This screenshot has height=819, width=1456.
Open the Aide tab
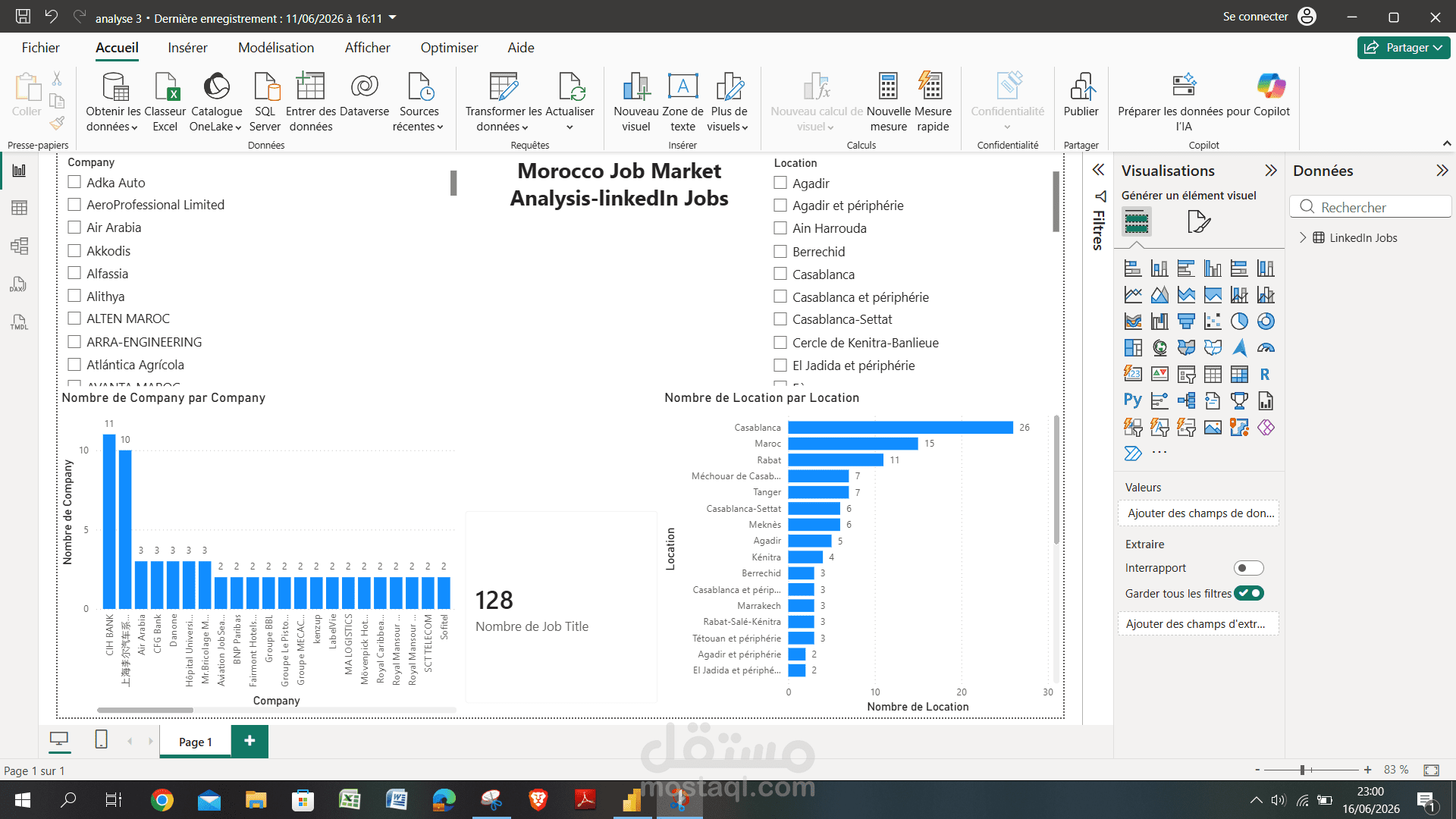(x=521, y=48)
